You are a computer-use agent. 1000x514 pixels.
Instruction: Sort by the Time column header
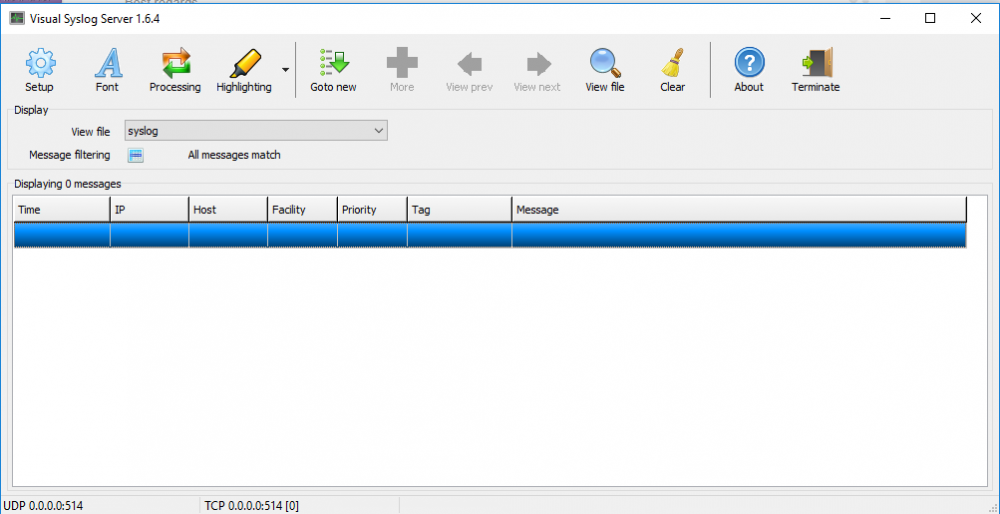pos(62,210)
